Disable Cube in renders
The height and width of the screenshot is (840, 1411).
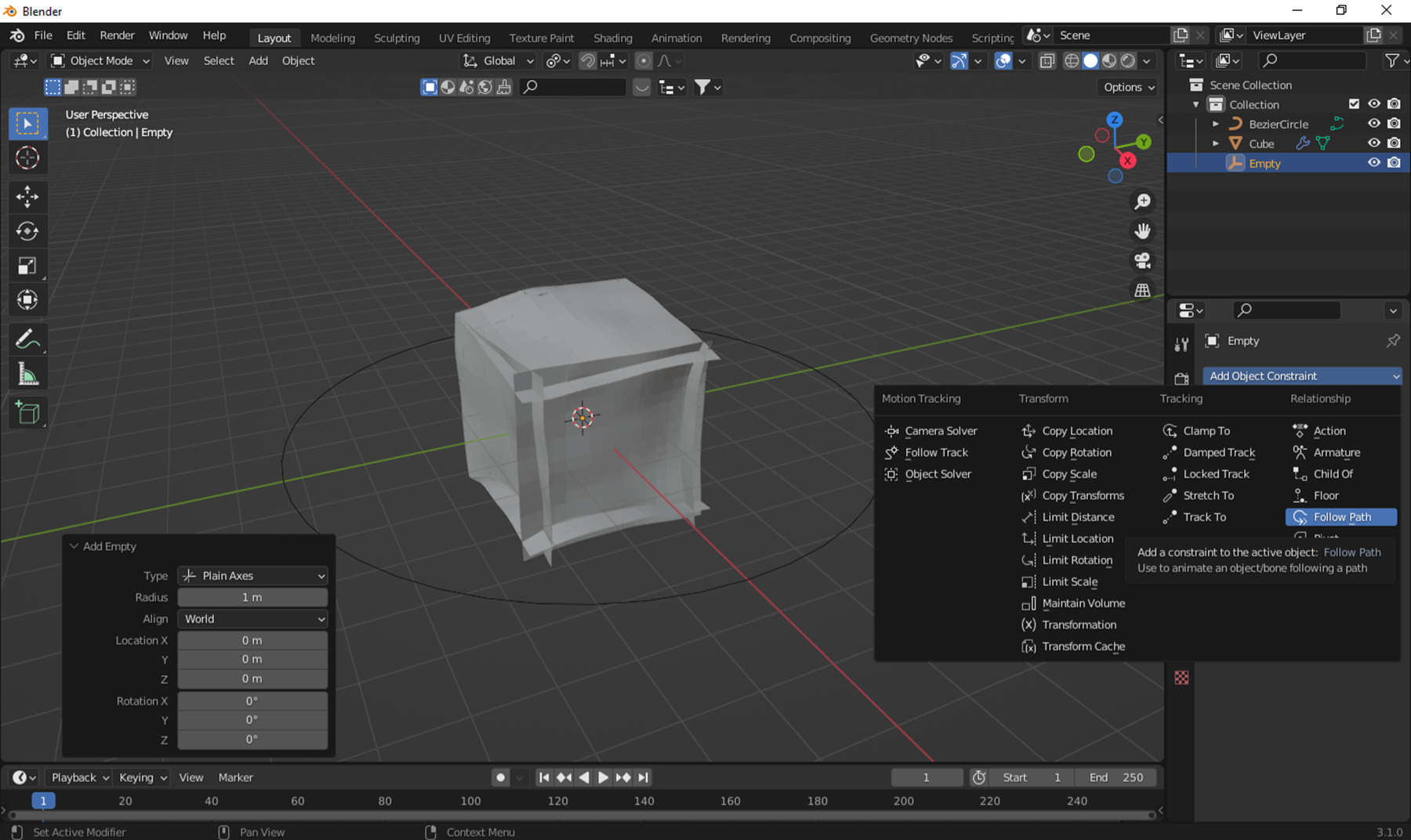click(x=1394, y=143)
